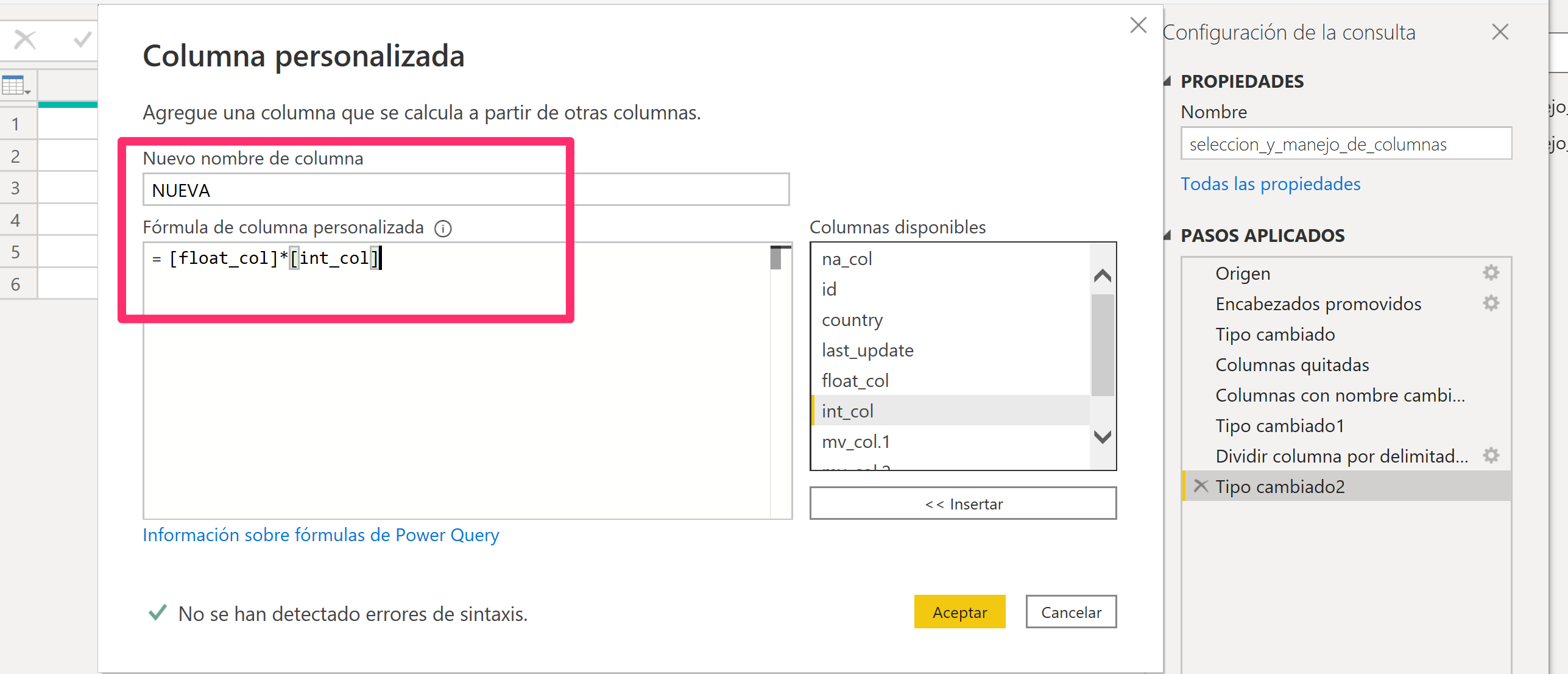
Task: Click the Nuevo nombre de columna field
Action: [466, 190]
